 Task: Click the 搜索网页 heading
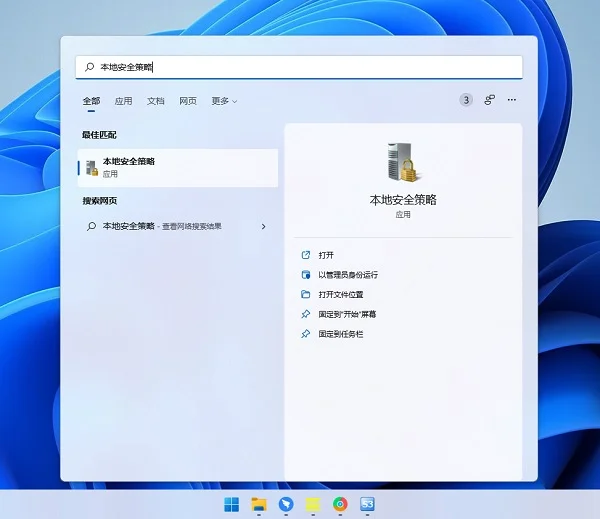[99, 201]
